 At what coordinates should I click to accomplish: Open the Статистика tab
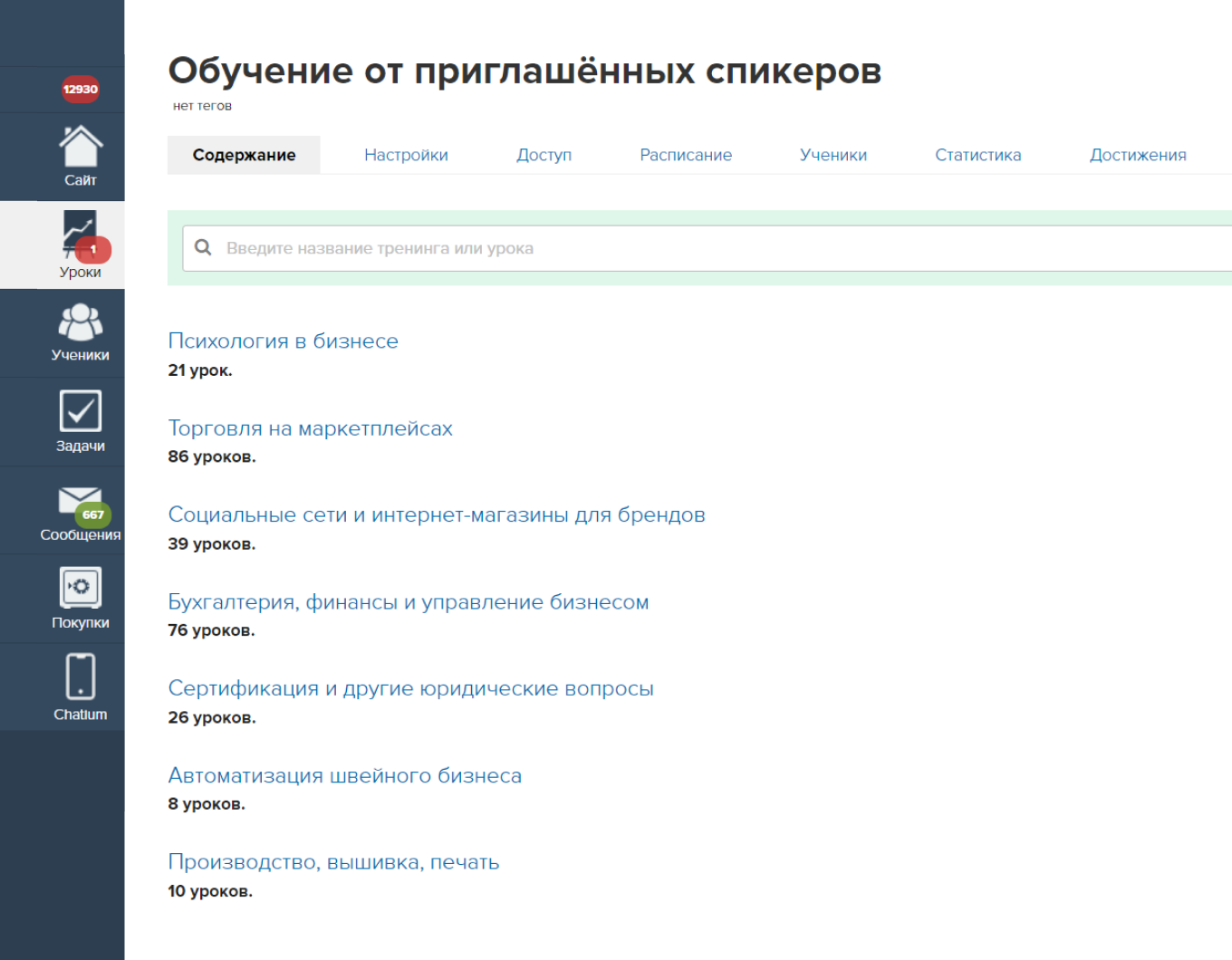[978, 155]
